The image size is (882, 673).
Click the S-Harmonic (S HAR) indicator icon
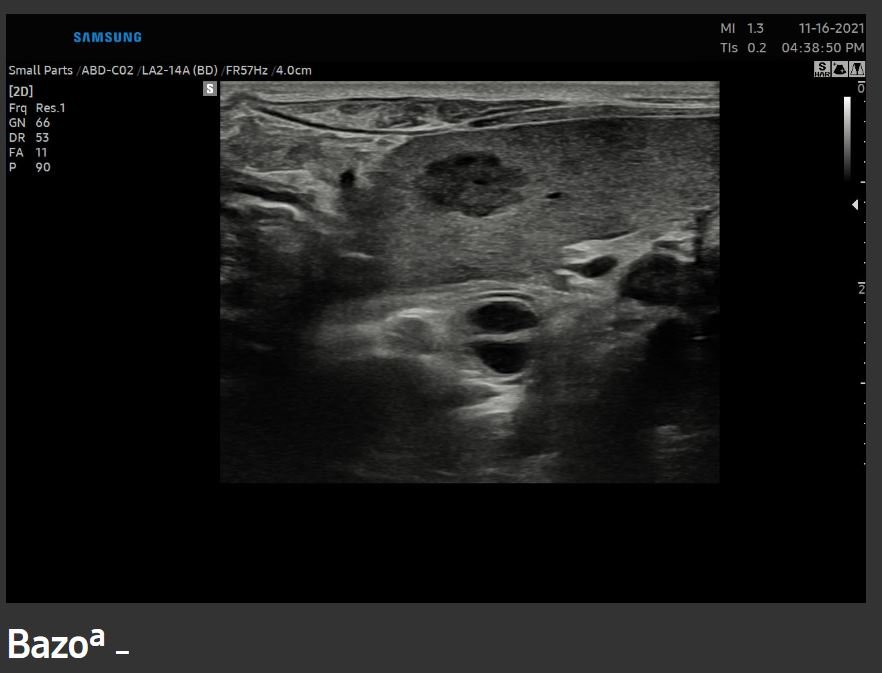pos(822,69)
